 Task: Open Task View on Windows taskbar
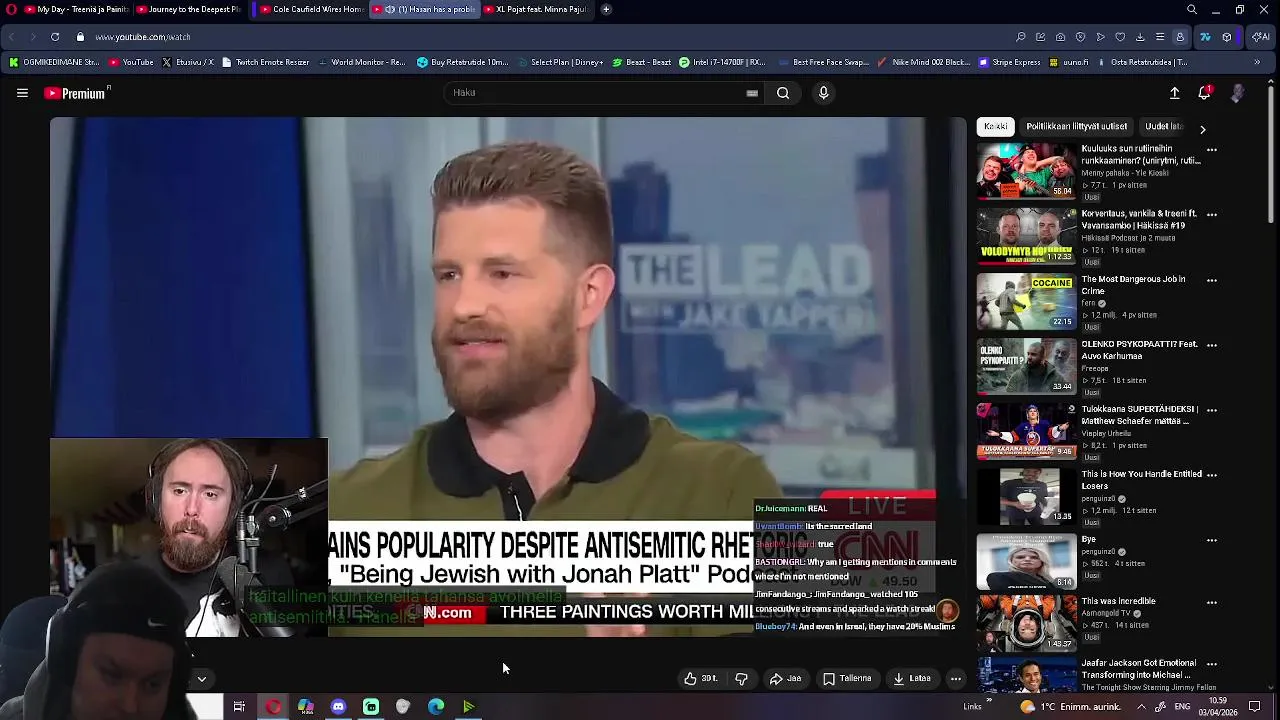[x=239, y=707]
